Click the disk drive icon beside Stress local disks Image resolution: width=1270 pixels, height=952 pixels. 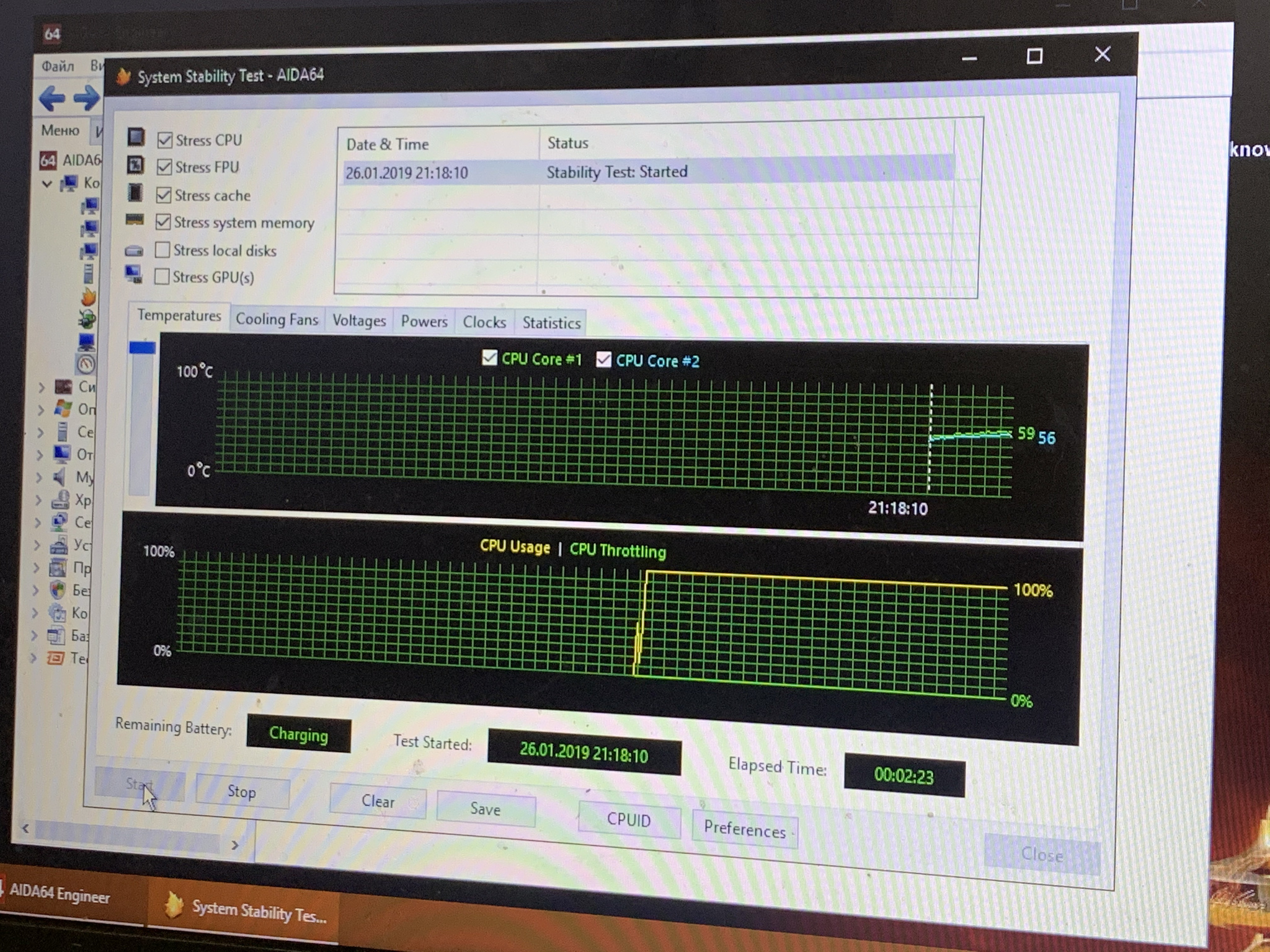pyautogui.click(x=134, y=250)
